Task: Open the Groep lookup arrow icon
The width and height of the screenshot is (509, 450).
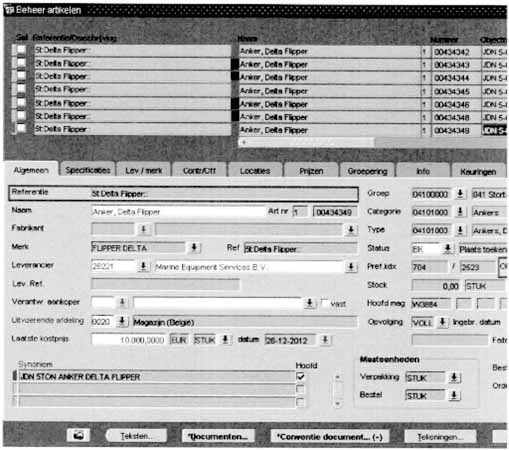Action: pos(460,194)
